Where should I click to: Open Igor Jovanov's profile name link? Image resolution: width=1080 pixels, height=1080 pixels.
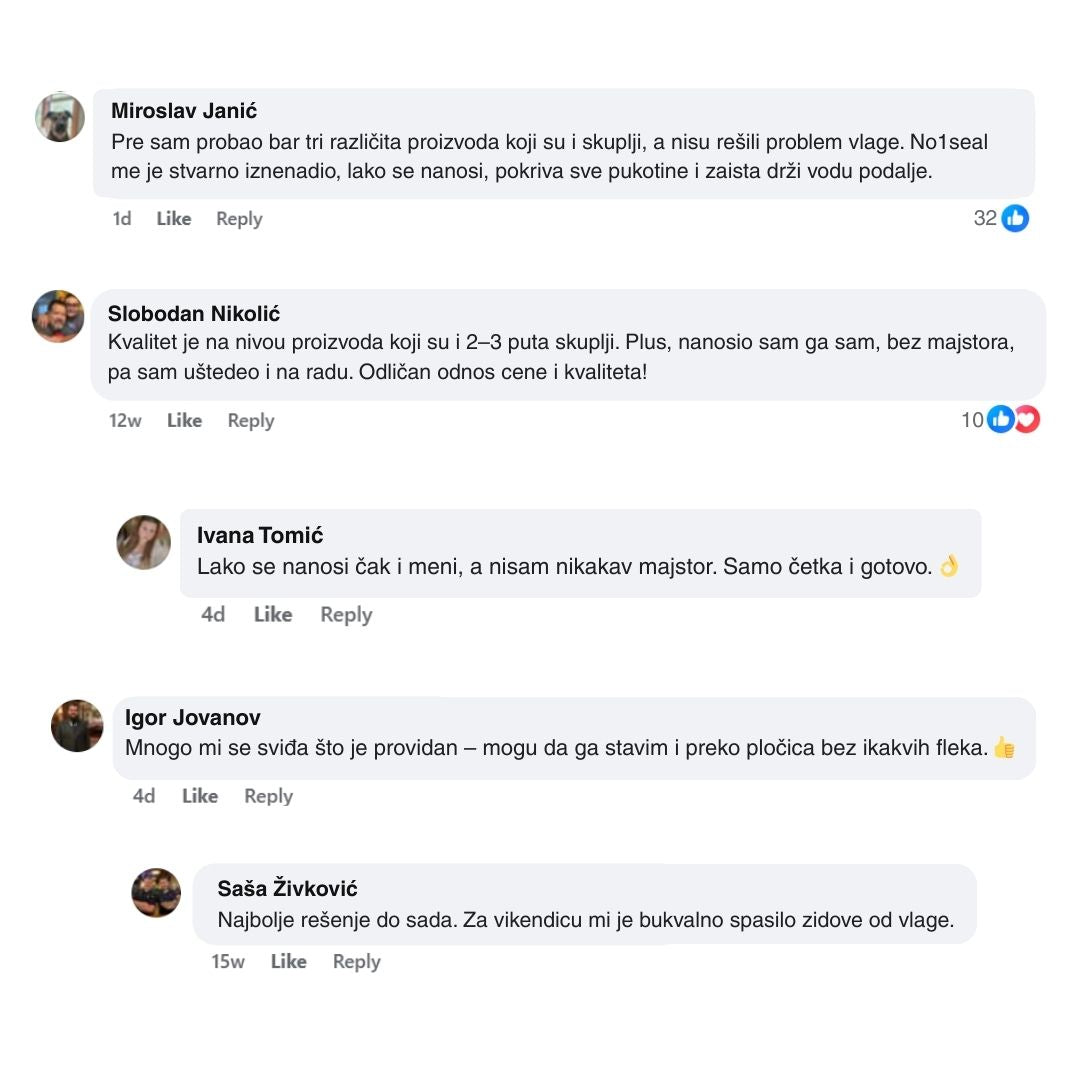192,717
